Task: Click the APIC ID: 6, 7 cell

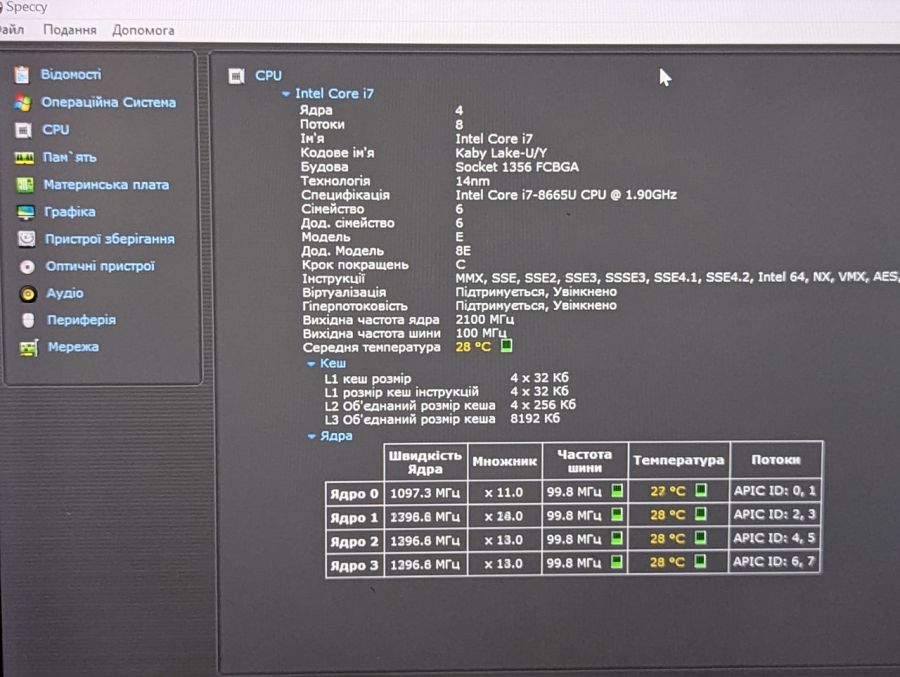Action: (774, 561)
